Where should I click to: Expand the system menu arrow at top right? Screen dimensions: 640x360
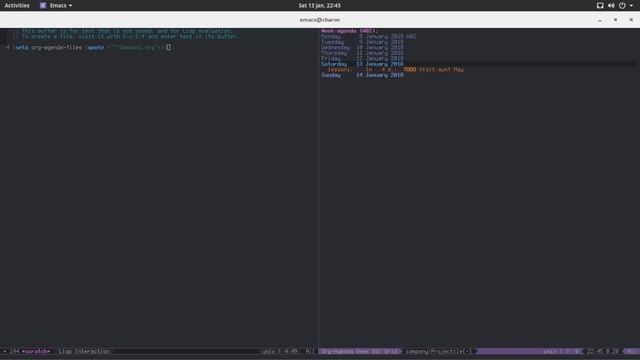(631, 6)
